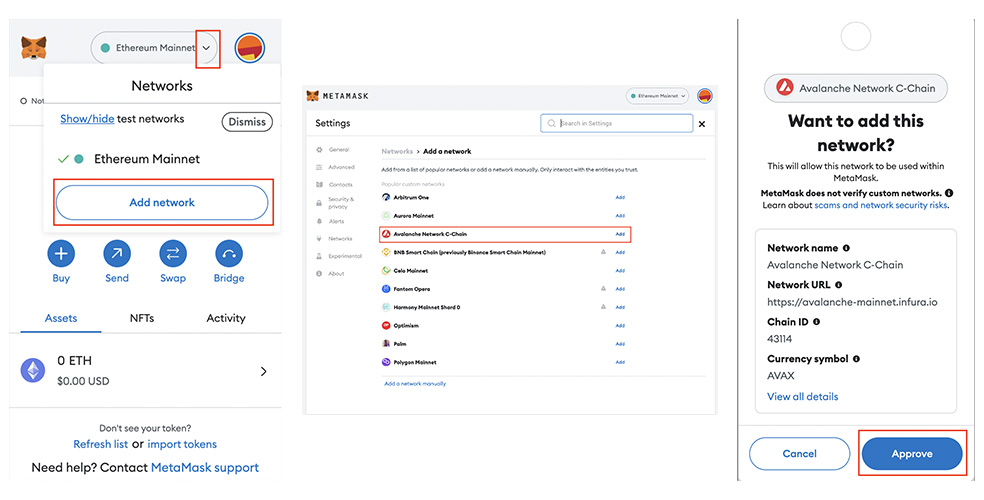Click the Swap icon
Screen dimensions: 984x500
pyautogui.click(x=173, y=253)
